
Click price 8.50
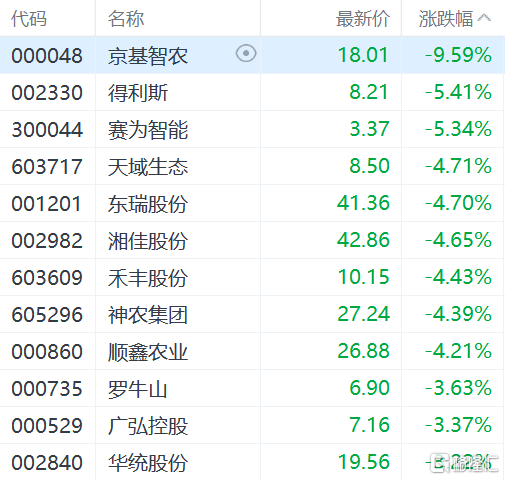point(369,166)
